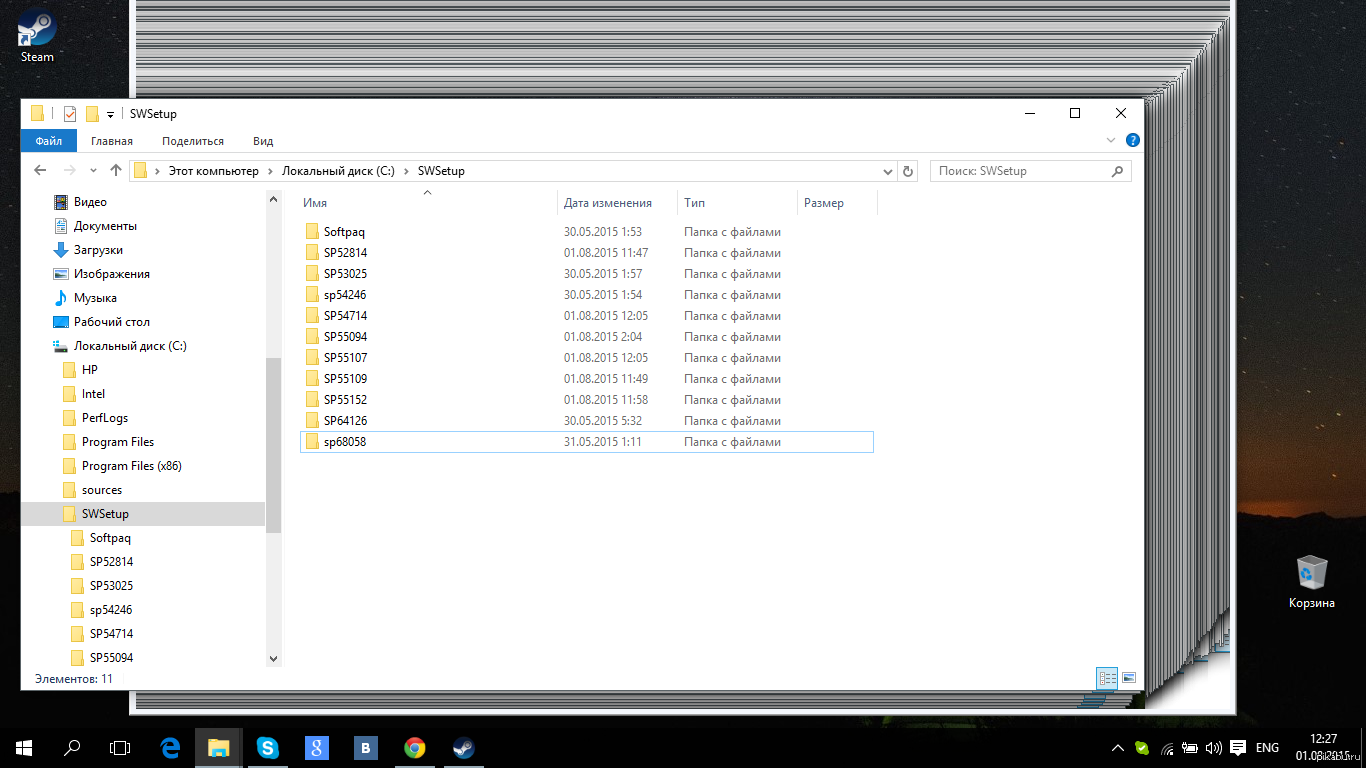
Task: Expand the ribbon with the chevron
Action: [x=1111, y=141]
